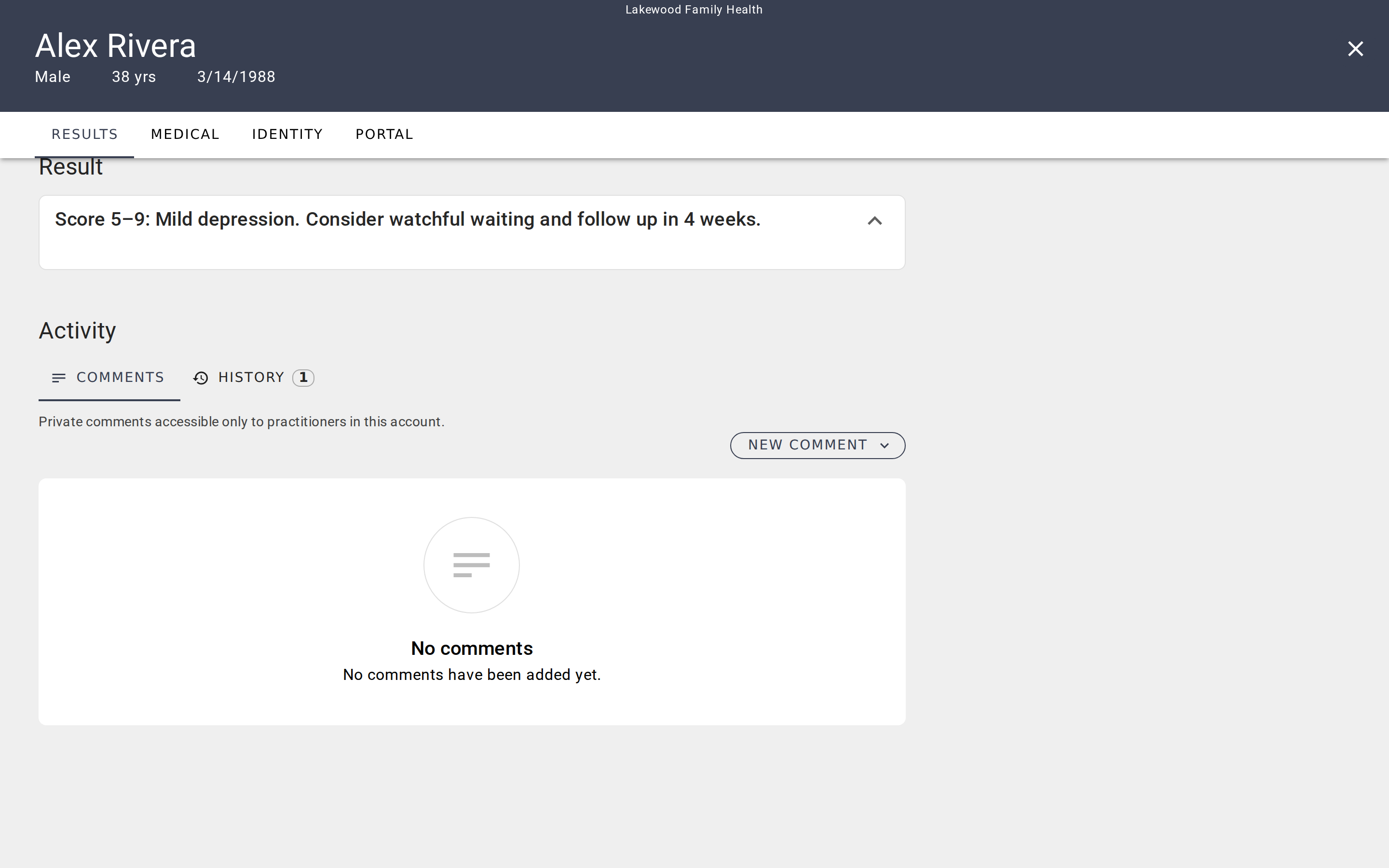This screenshot has width=1389, height=868.
Task: Close the patient record view
Action: click(1355, 49)
